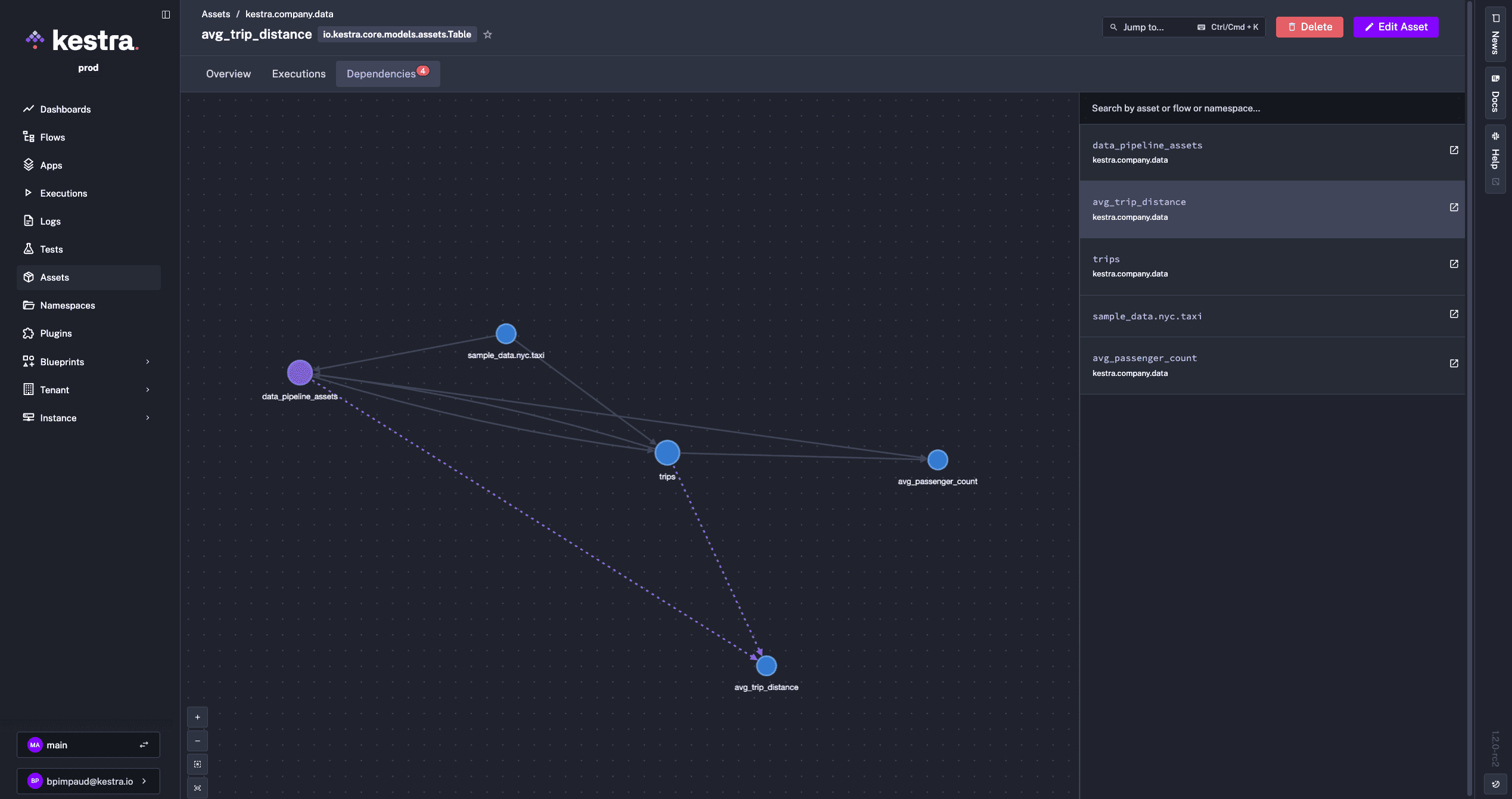Open the Plugins page

[56, 333]
